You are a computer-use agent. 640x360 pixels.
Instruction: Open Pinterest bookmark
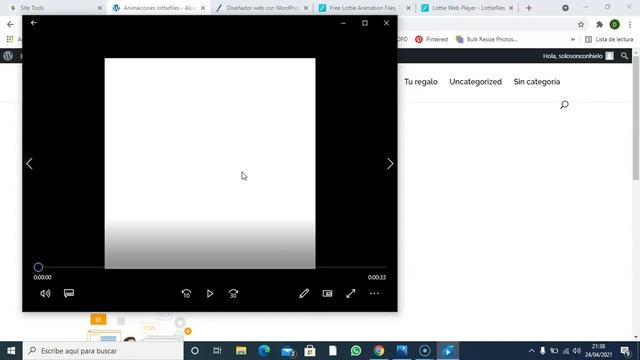[432, 39]
